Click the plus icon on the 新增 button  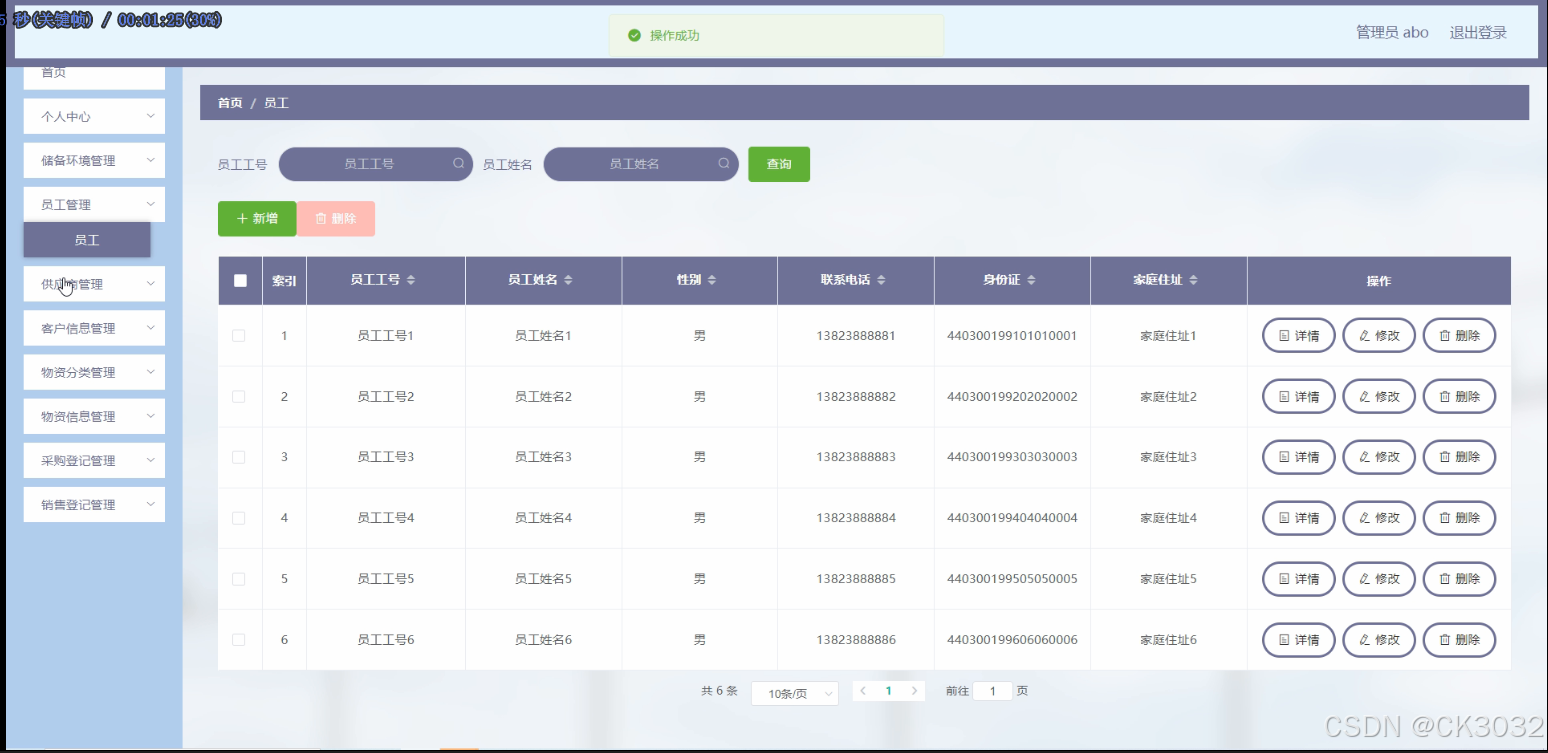[x=243, y=218]
